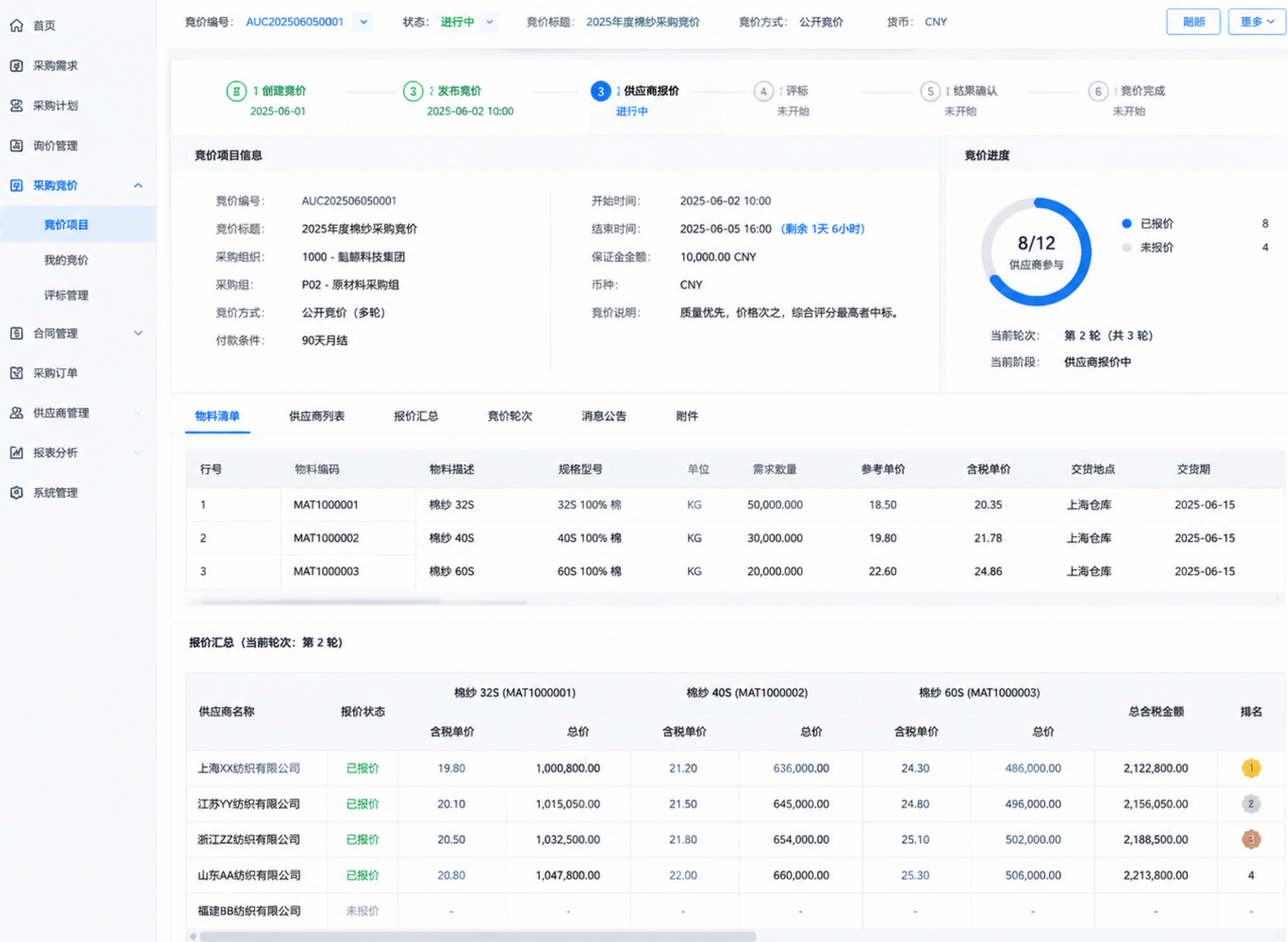Click 福建BB纺织有限公司 supplier row
Screen dimensions: 1288x942
736,911
